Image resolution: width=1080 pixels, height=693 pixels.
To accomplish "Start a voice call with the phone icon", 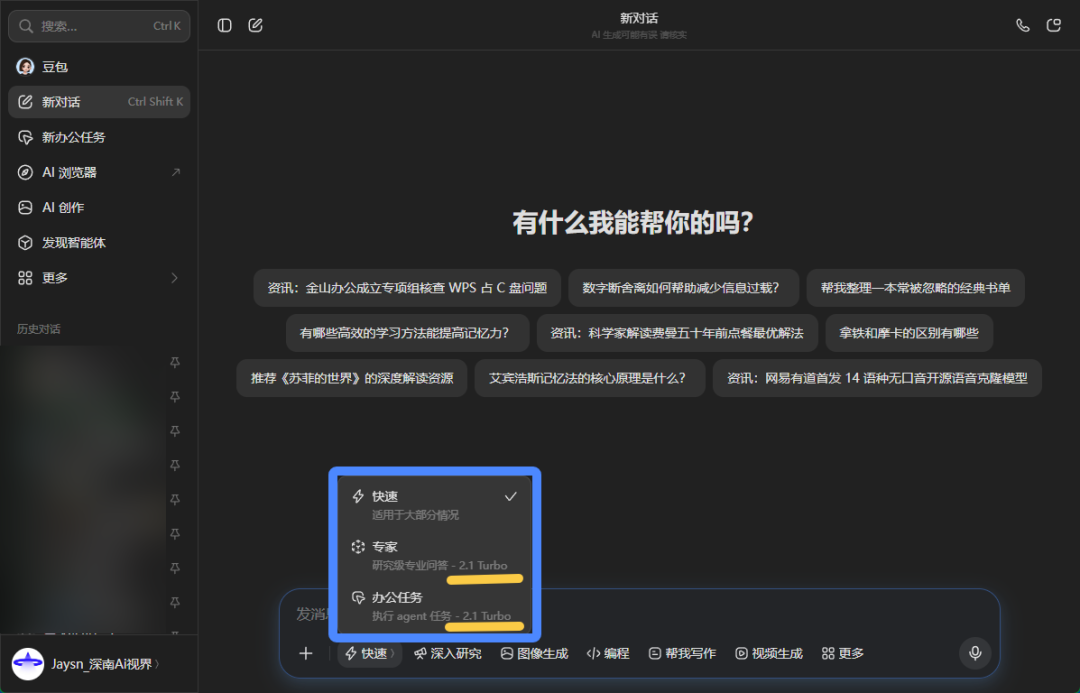I will point(1023,25).
